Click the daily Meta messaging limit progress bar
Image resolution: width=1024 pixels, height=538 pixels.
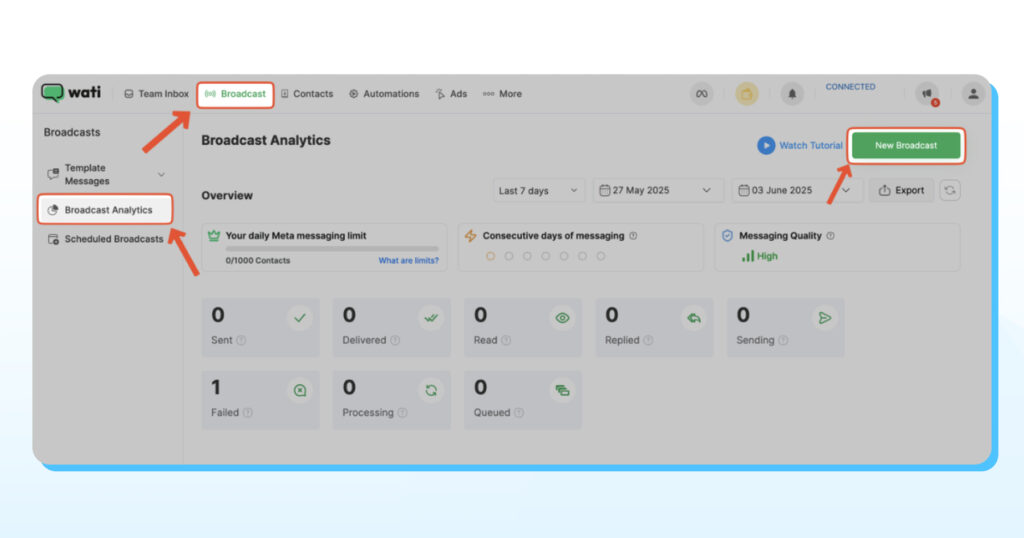332,249
